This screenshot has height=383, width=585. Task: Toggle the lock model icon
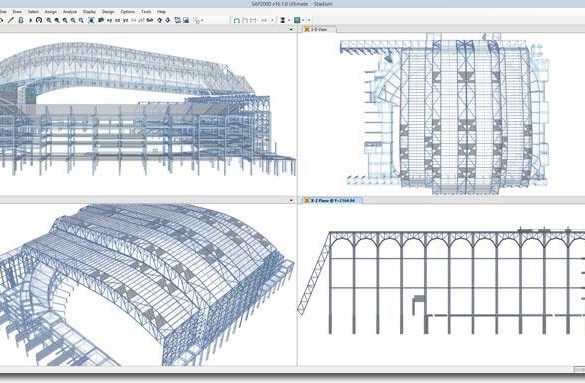pyautogui.click(x=21, y=20)
